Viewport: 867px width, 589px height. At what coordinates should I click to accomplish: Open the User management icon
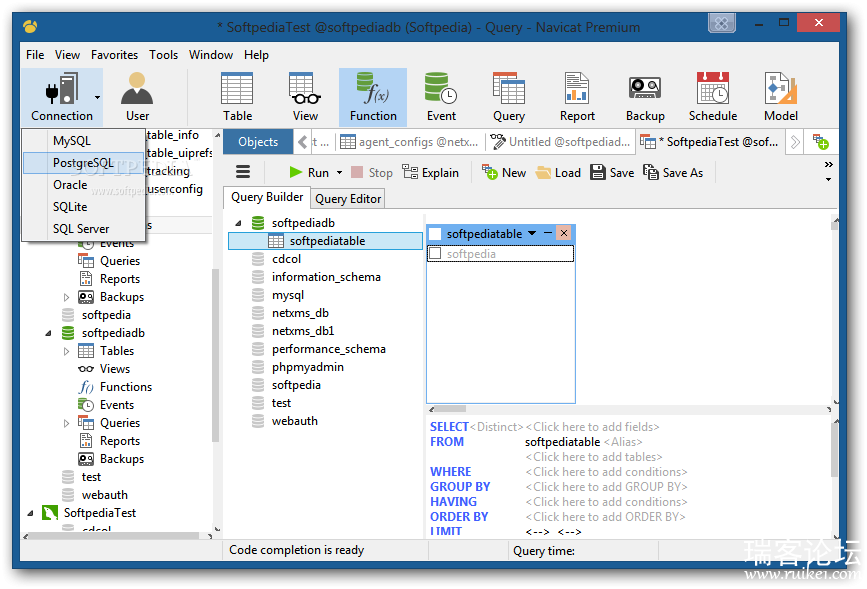pyautogui.click(x=137, y=97)
